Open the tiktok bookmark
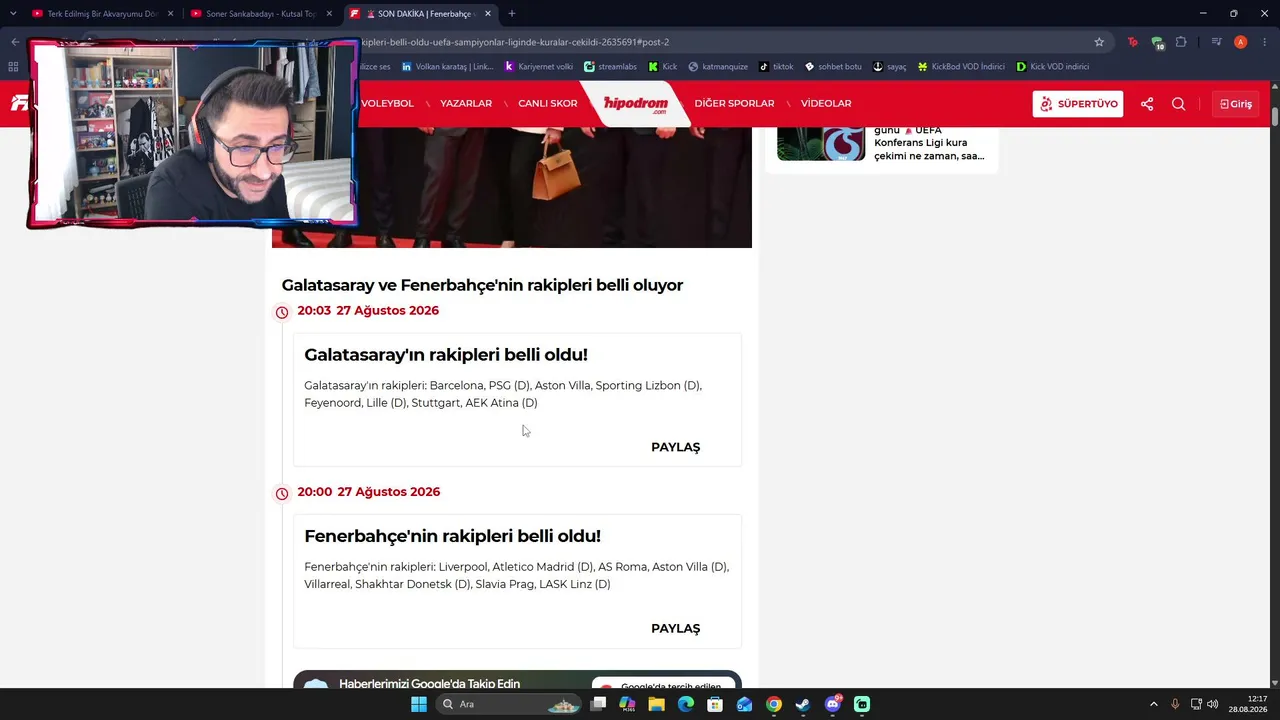The width and height of the screenshot is (1280, 720). [776, 67]
